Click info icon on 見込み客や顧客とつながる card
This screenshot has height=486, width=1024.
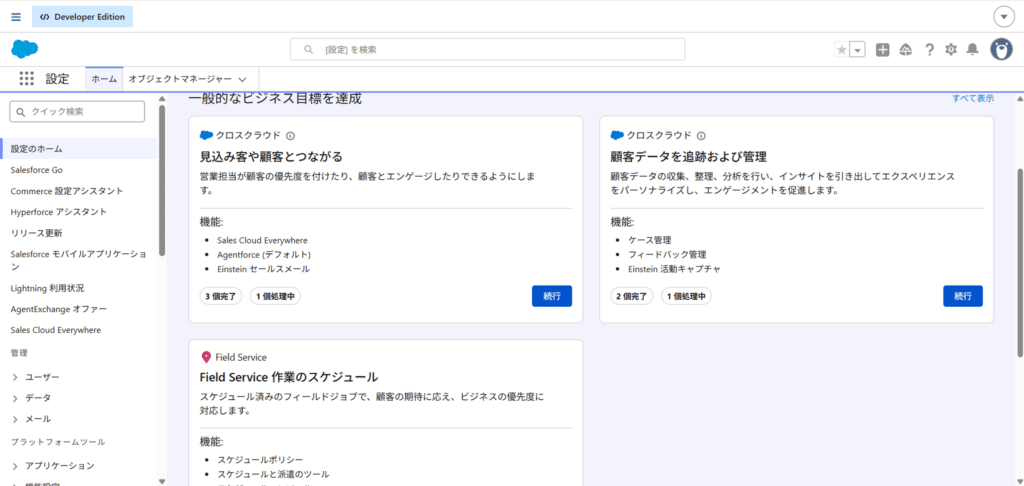(x=291, y=136)
